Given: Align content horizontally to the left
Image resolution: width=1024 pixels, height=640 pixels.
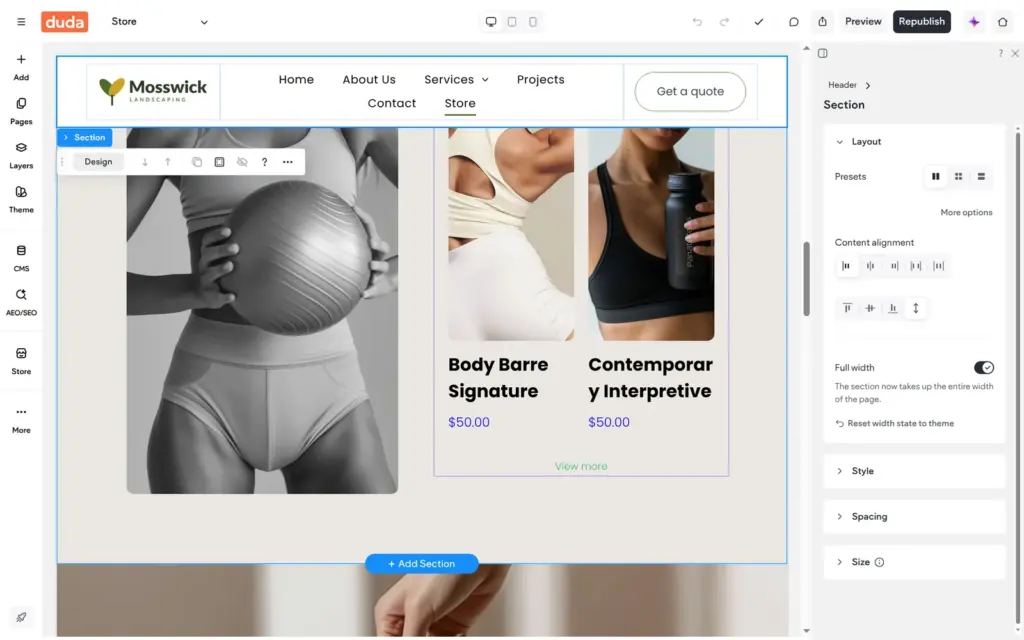Looking at the screenshot, I should point(846,266).
